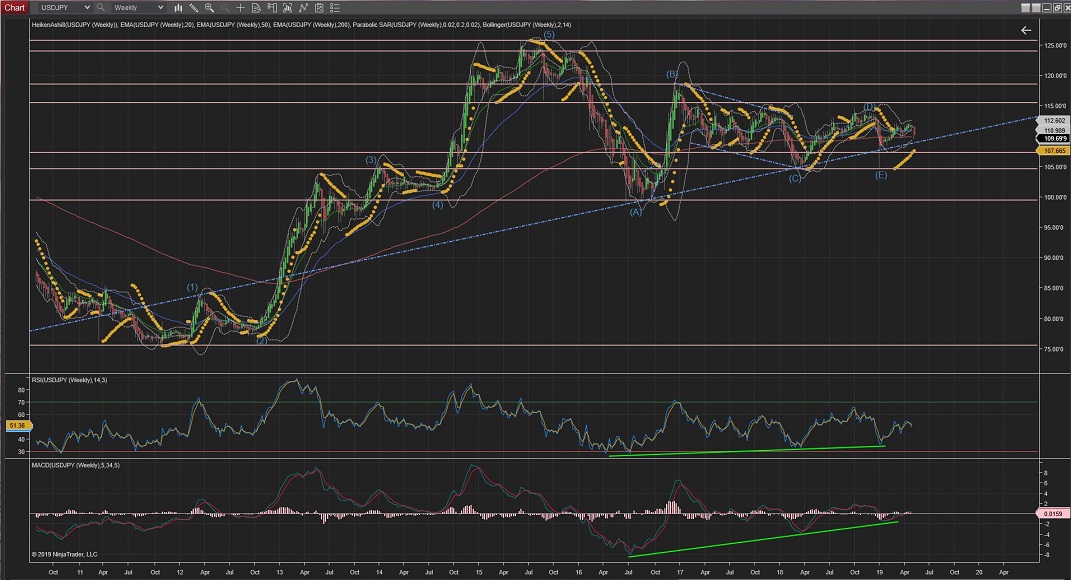This screenshot has height=580, width=1071.
Task: Select the Elliott wave (5) label
Action: [x=549, y=35]
